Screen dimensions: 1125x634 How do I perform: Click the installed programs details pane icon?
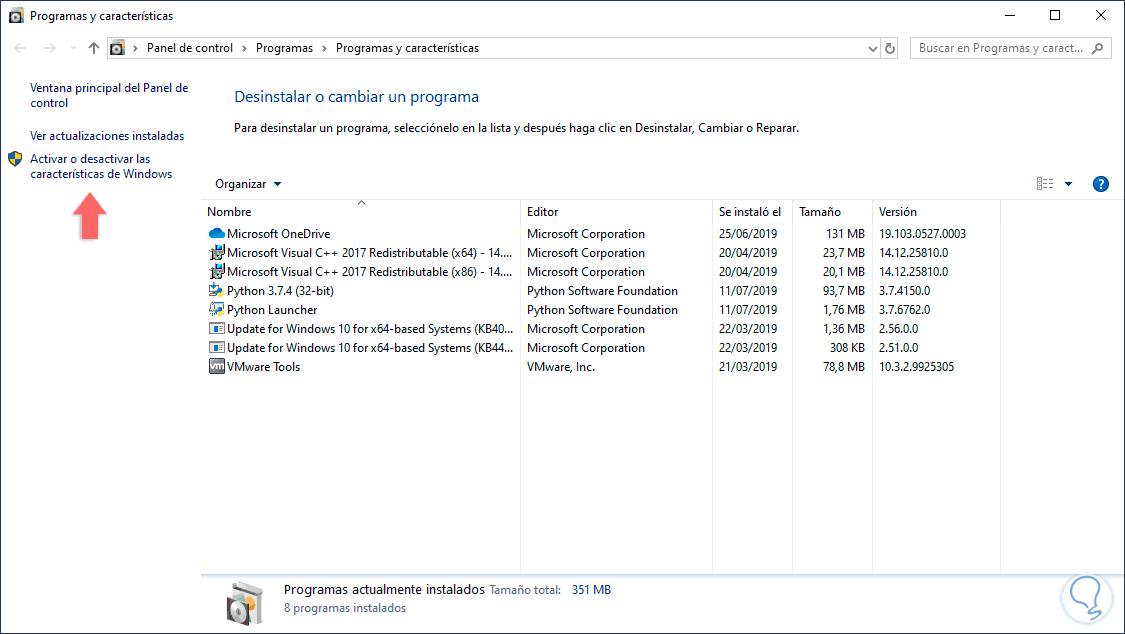coord(245,602)
